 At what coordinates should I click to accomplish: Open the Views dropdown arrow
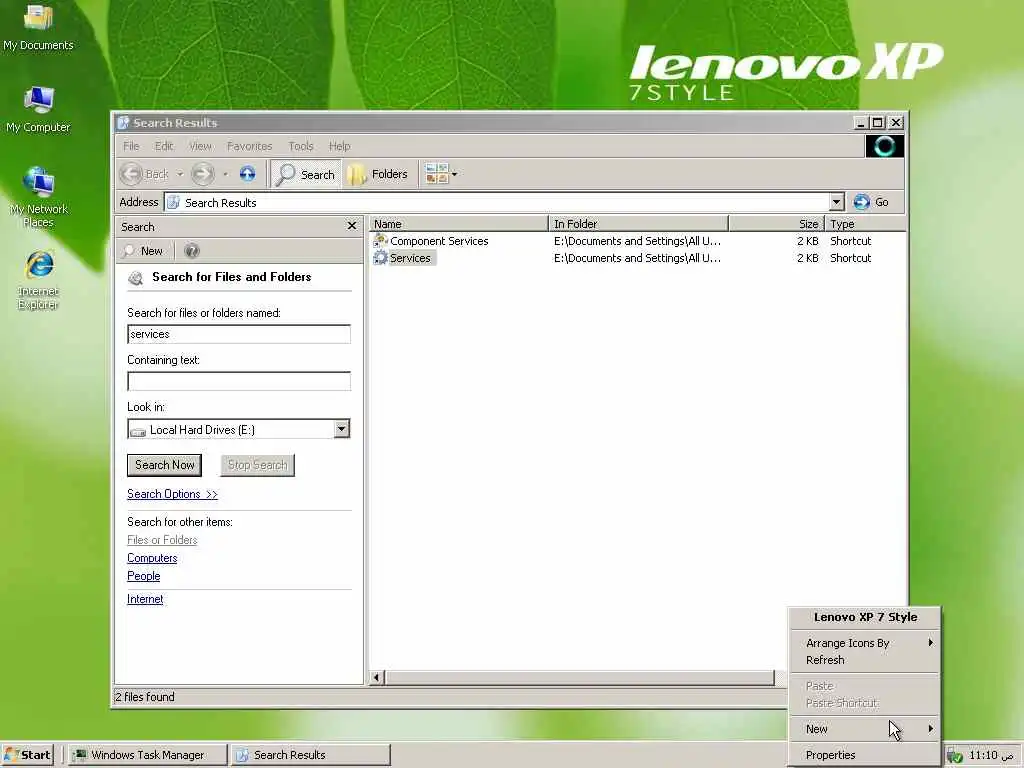click(x=455, y=174)
